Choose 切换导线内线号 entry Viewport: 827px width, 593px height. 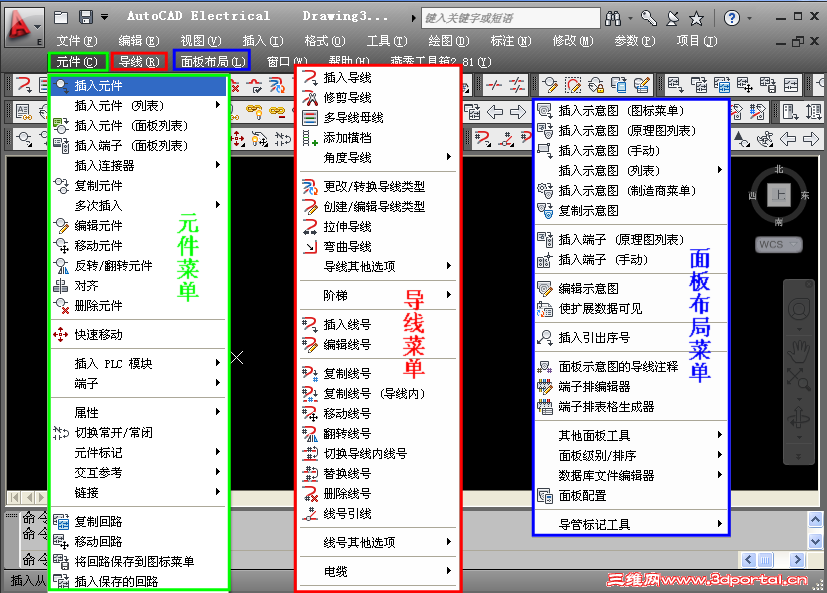click(377, 454)
